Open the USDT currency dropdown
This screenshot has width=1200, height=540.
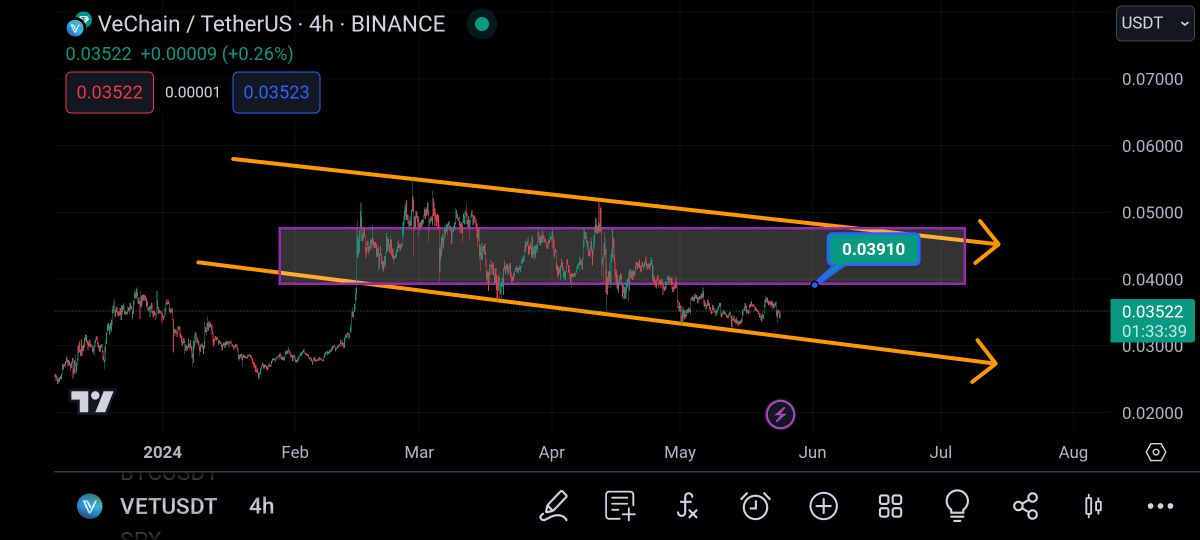pos(1154,24)
